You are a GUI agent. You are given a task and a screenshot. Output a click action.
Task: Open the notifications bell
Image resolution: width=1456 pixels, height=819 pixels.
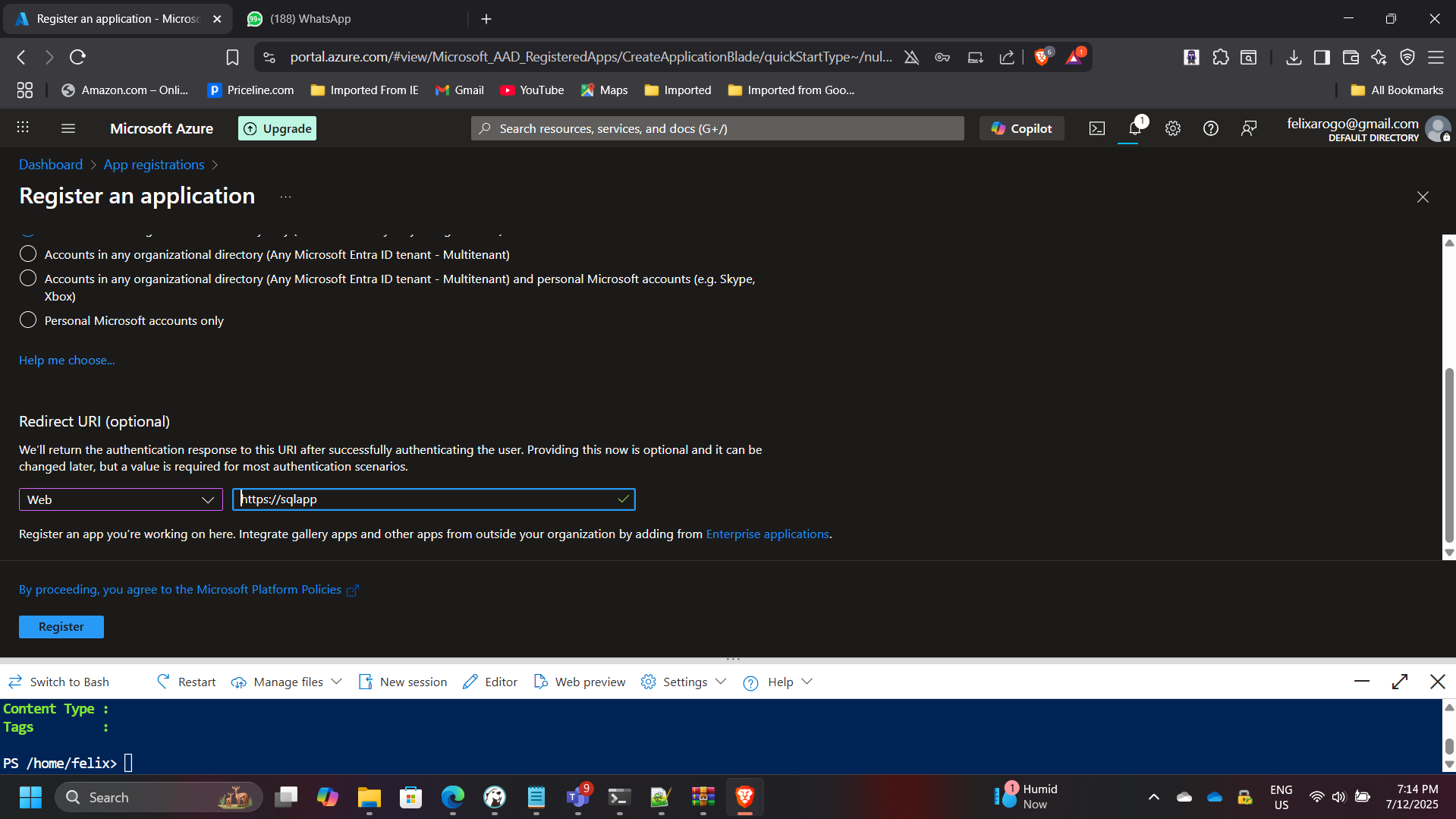[1134, 128]
